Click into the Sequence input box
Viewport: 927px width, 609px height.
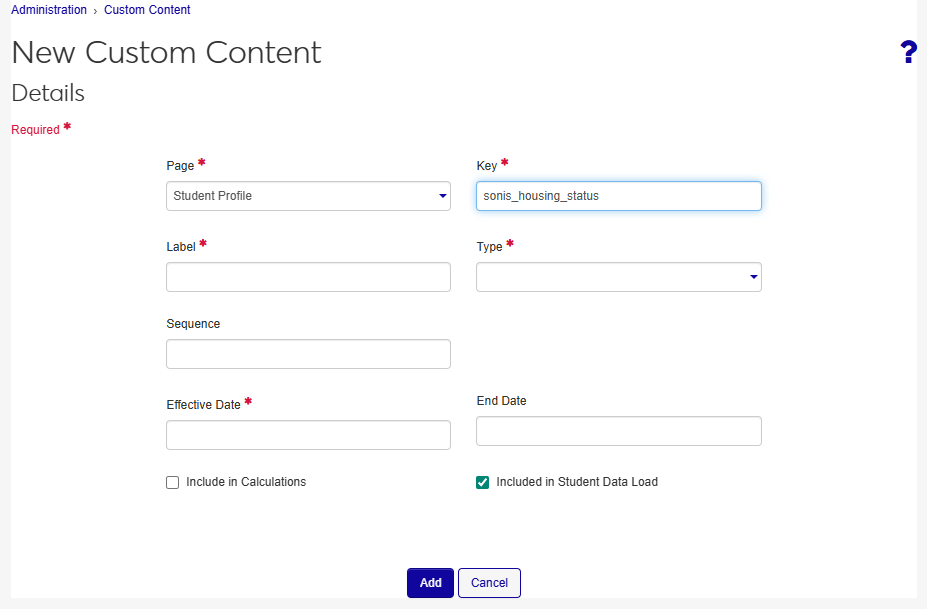tap(308, 354)
